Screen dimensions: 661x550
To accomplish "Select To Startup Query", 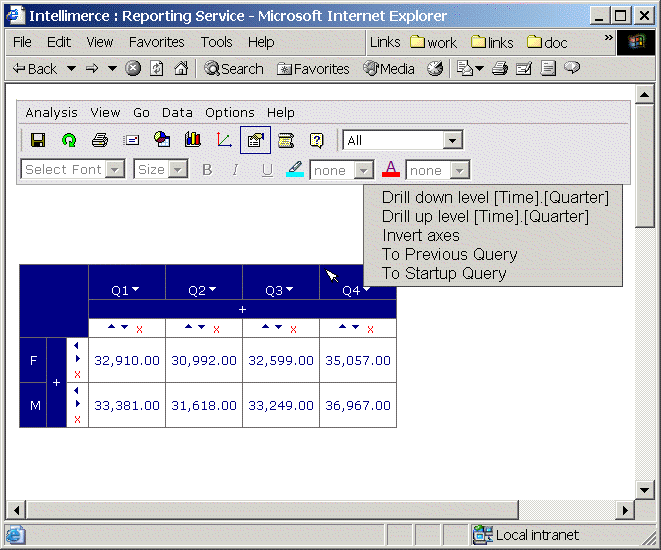I will [444, 273].
